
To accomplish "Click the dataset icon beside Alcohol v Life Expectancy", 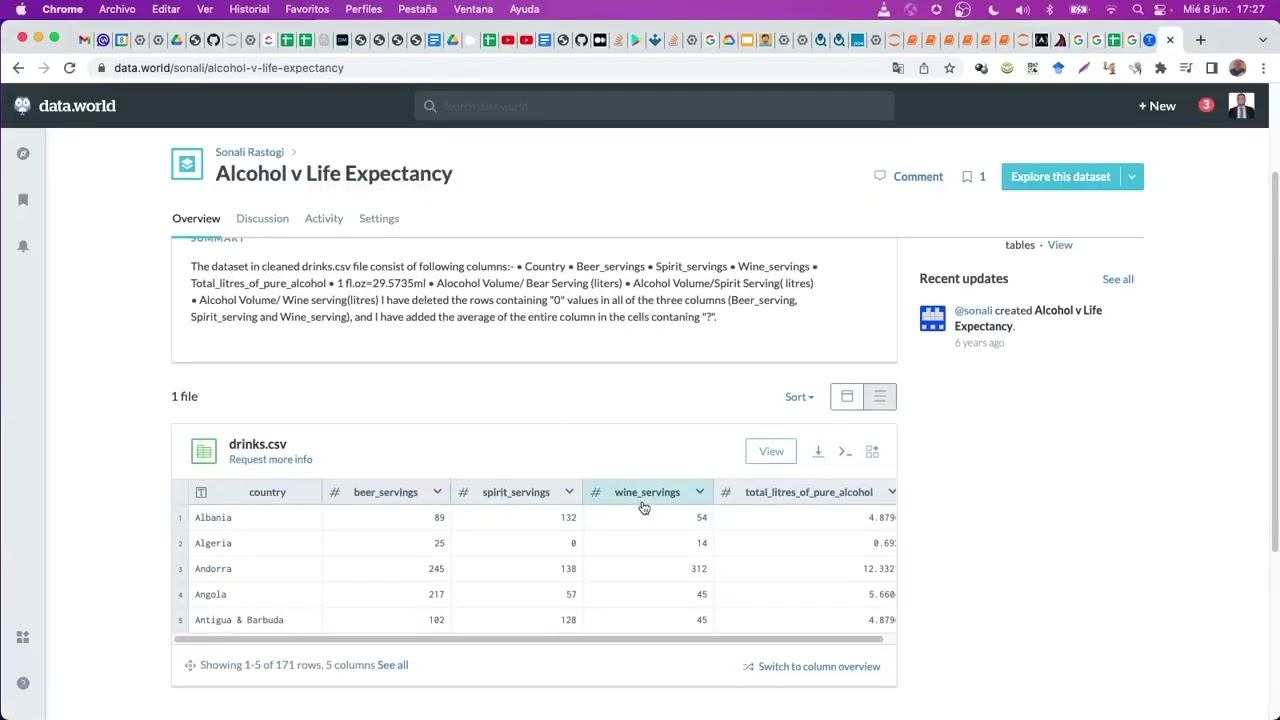I will point(187,164).
